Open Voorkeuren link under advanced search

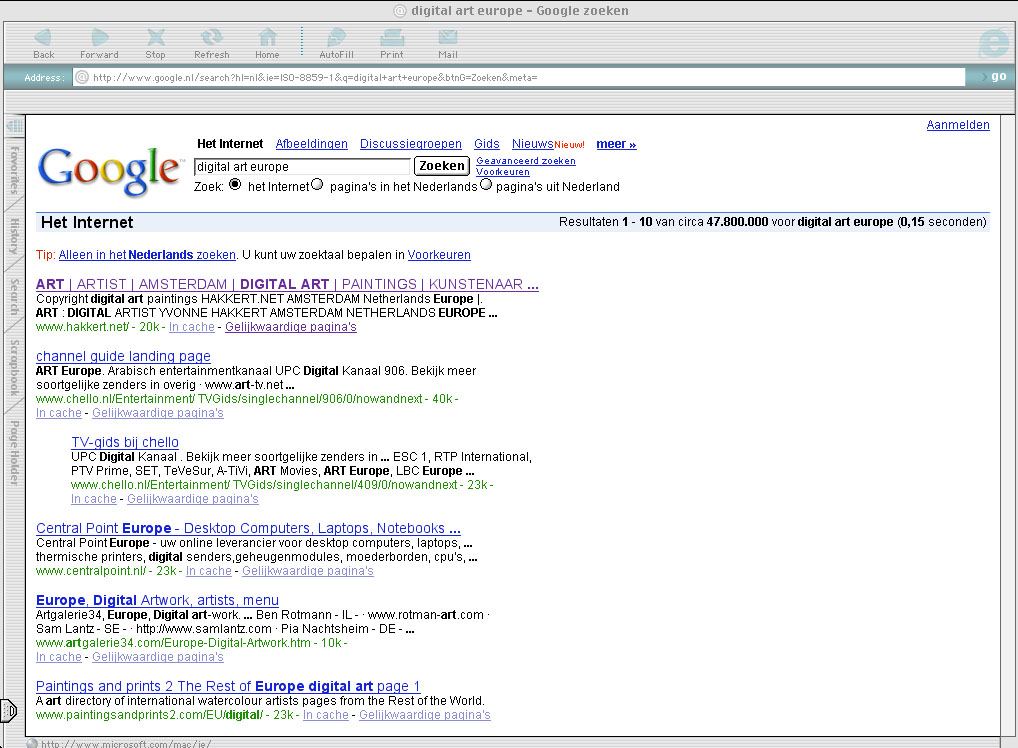[503, 172]
